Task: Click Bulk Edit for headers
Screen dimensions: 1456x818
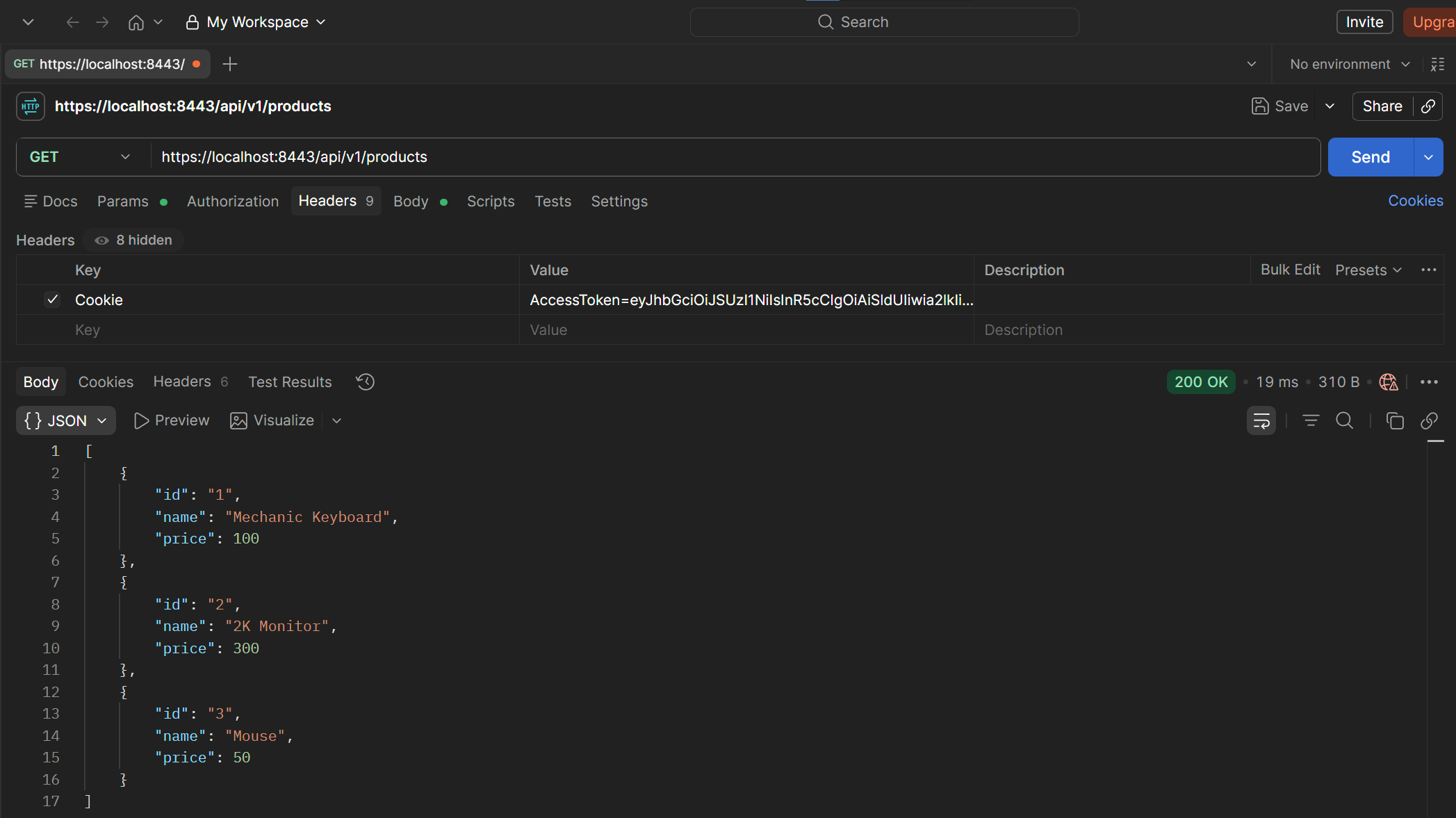Action: click(1290, 270)
